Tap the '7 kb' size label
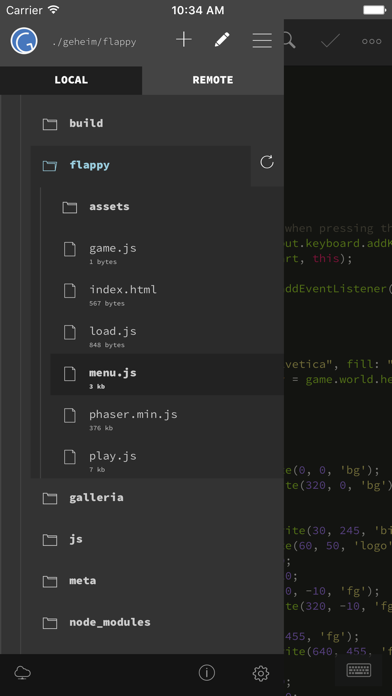 97,470
